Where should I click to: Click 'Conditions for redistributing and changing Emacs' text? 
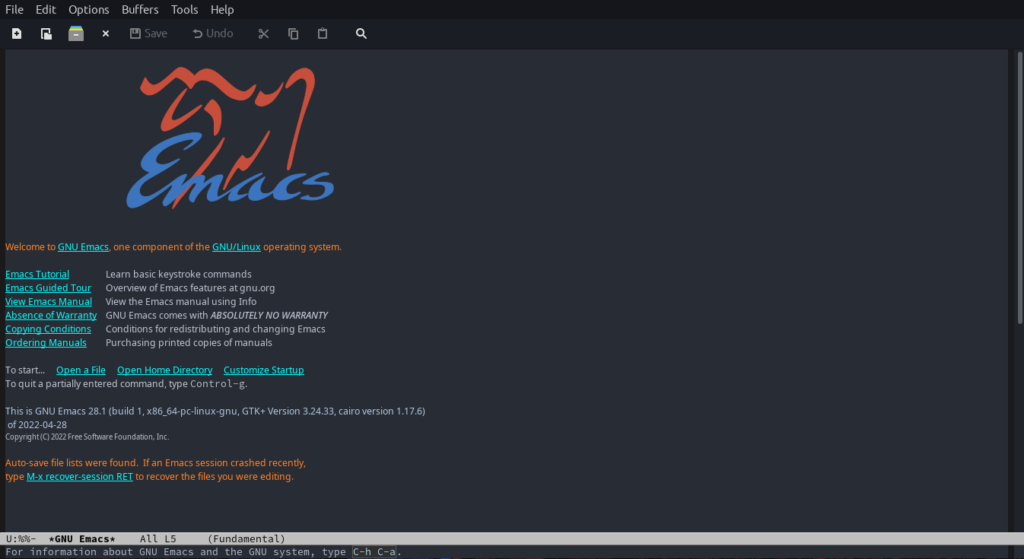point(216,329)
